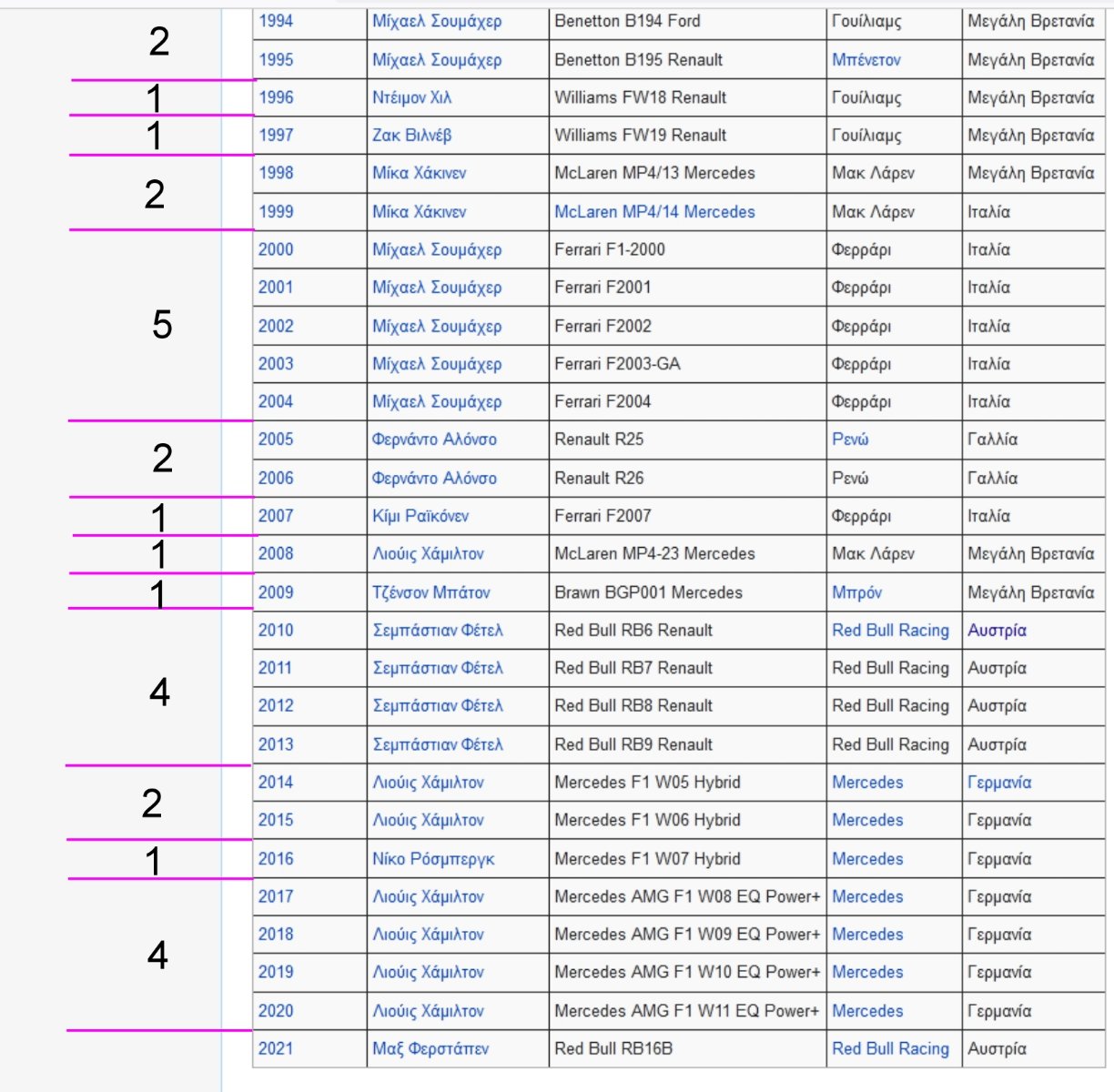Open Mercedes constructor link in 2016 row

click(867, 859)
